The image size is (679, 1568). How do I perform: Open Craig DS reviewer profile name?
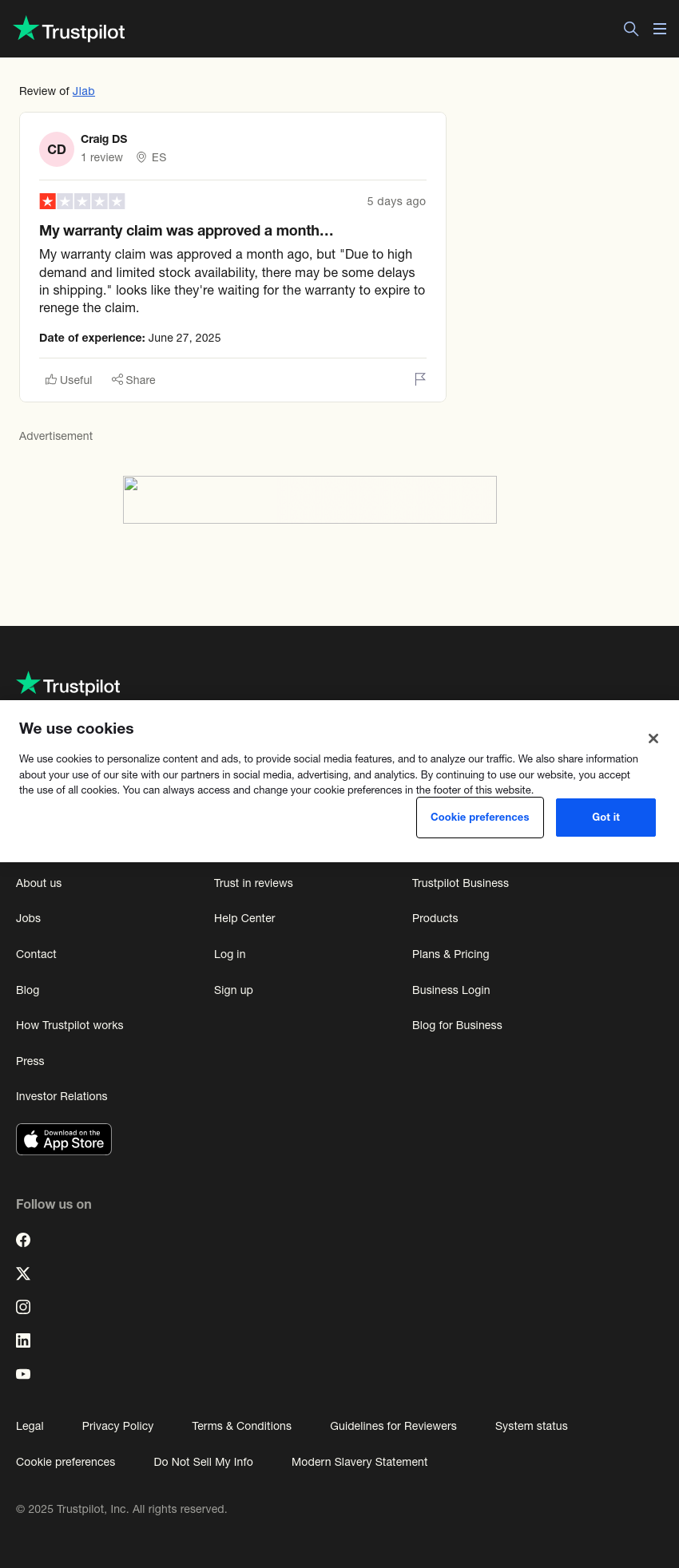[104, 139]
